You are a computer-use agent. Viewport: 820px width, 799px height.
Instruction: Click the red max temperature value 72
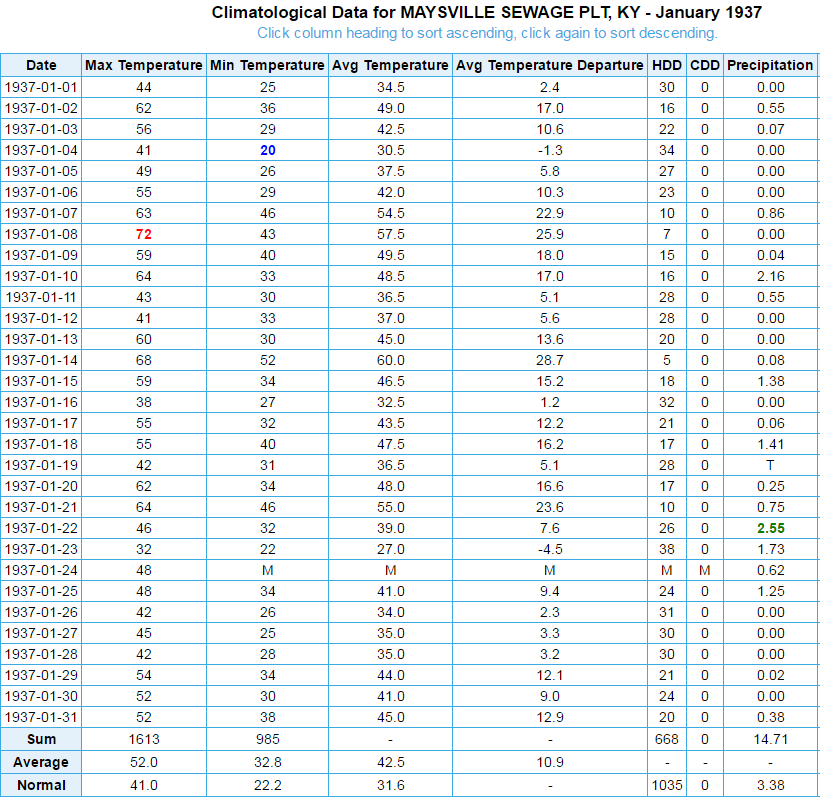pos(144,234)
